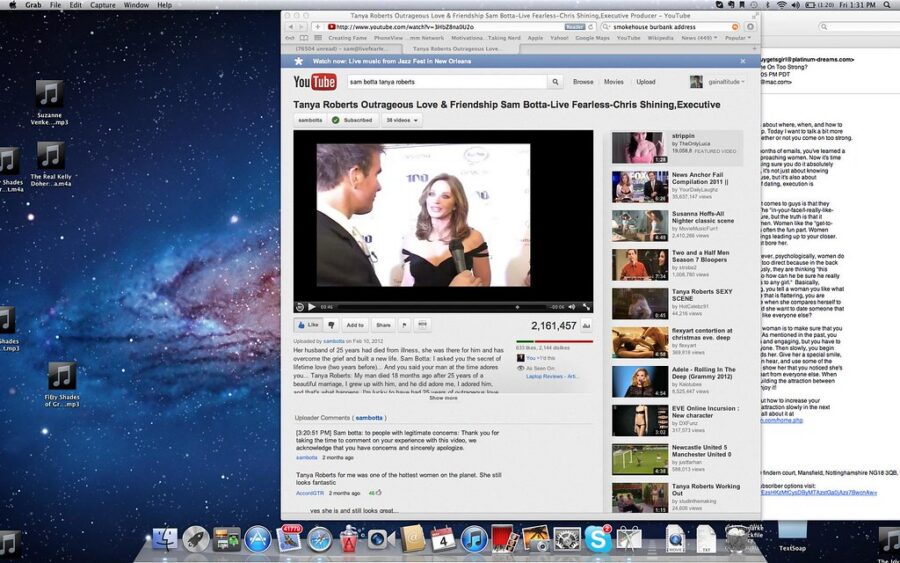The image size is (900, 563).
Task: Open Finder from the Dock
Action: coord(164,539)
